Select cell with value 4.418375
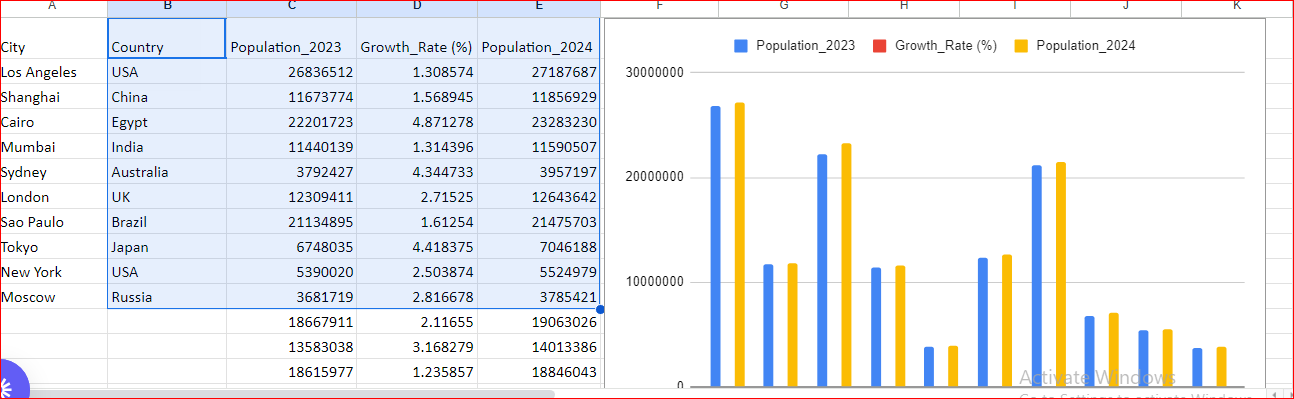1294x399 pixels. (417, 247)
